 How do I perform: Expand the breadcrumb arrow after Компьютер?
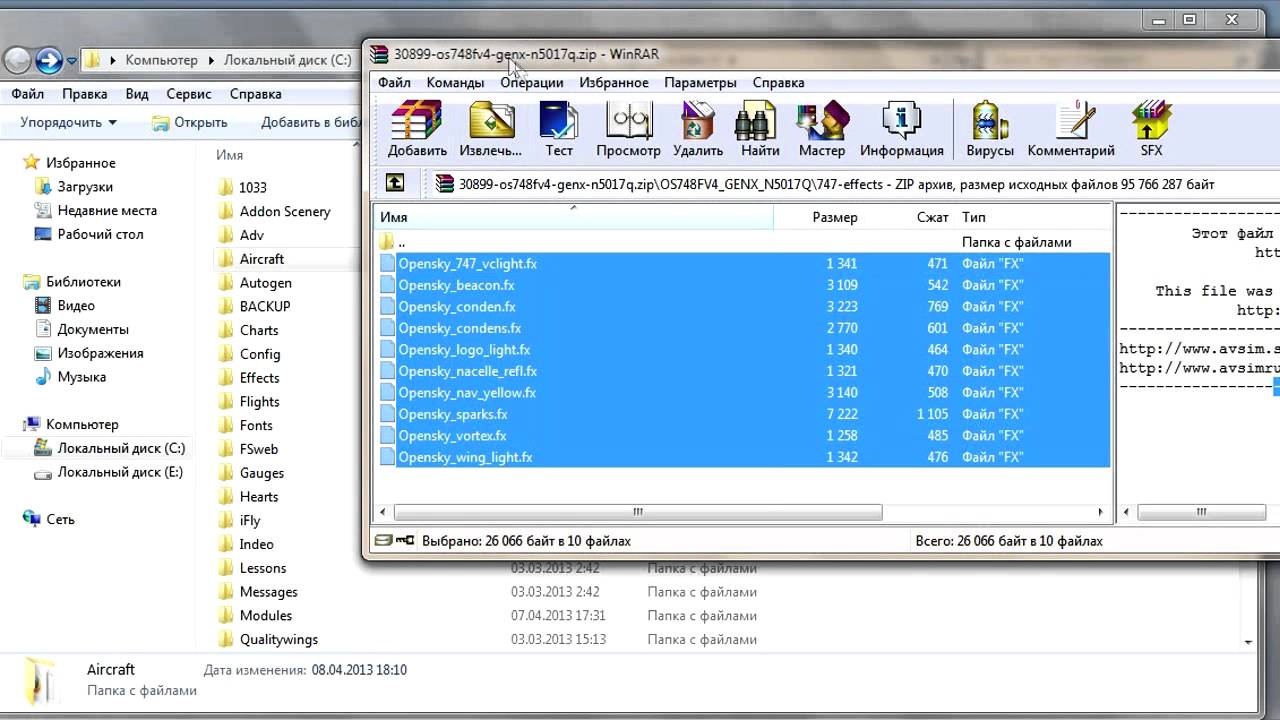(x=211, y=61)
